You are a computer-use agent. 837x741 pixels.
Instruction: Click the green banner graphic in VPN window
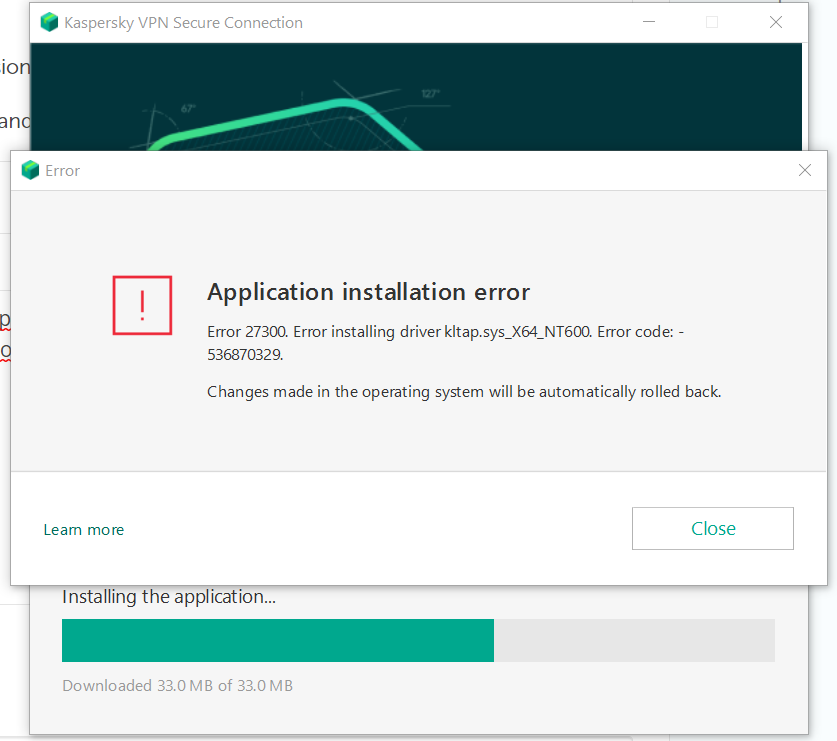pos(416,97)
